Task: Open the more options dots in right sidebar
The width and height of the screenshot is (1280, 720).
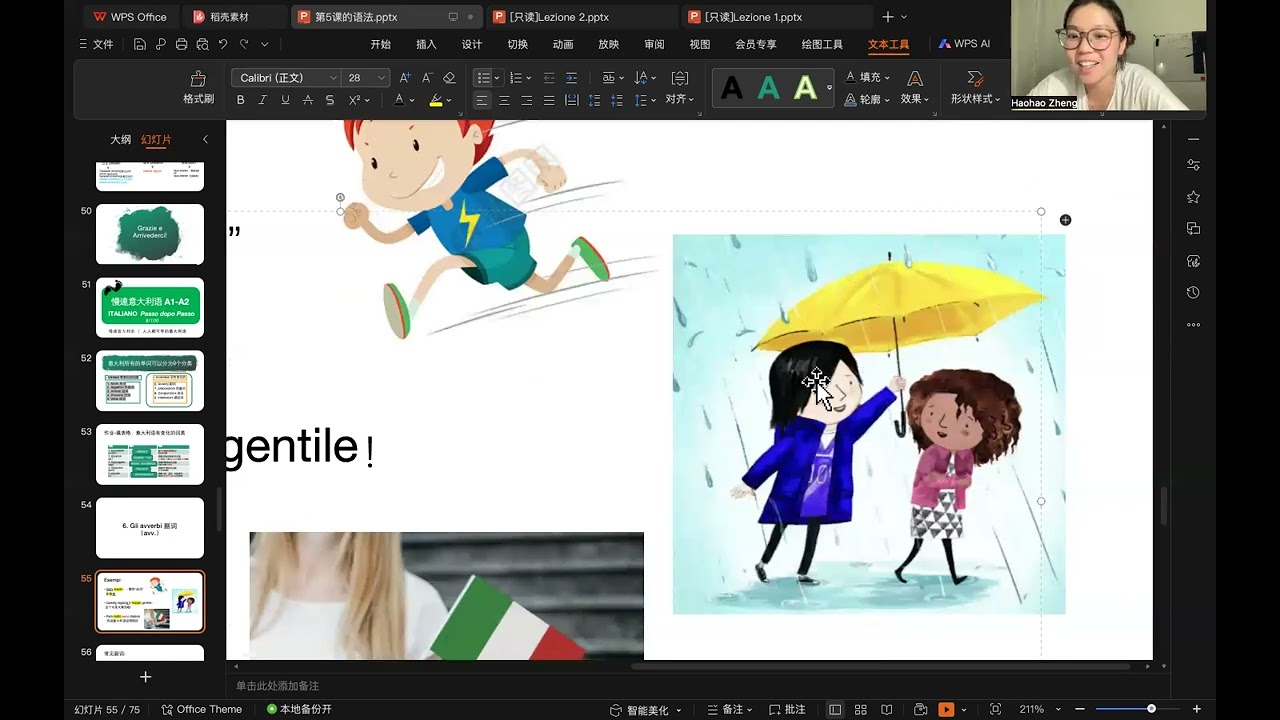Action: (x=1193, y=325)
